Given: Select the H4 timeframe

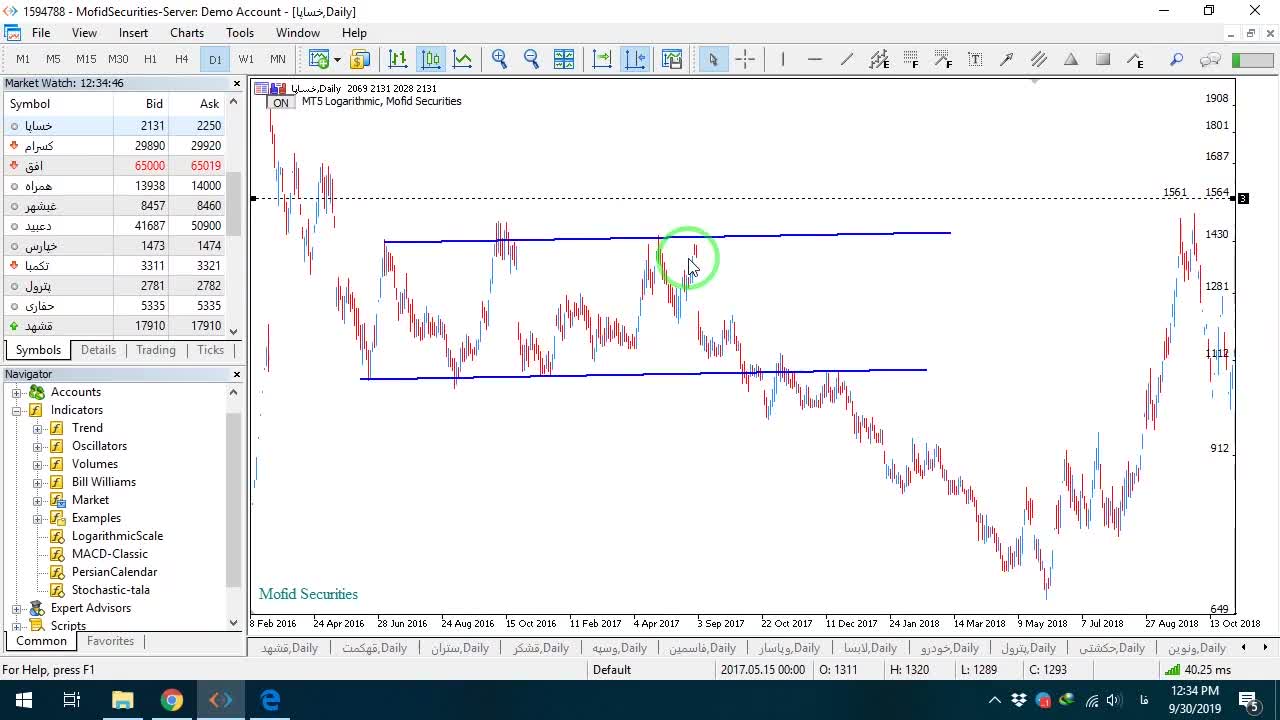Looking at the screenshot, I should [182, 59].
